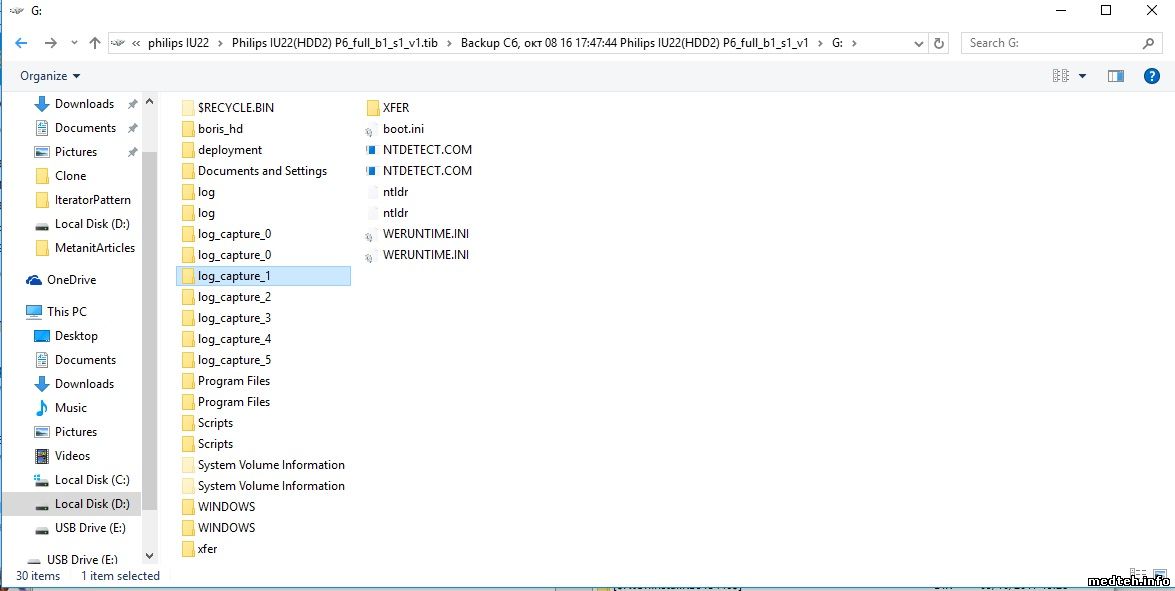The image size is (1175, 591).
Task: Click the search magnifier icon
Action: pyautogui.click(x=1148, y=43)
